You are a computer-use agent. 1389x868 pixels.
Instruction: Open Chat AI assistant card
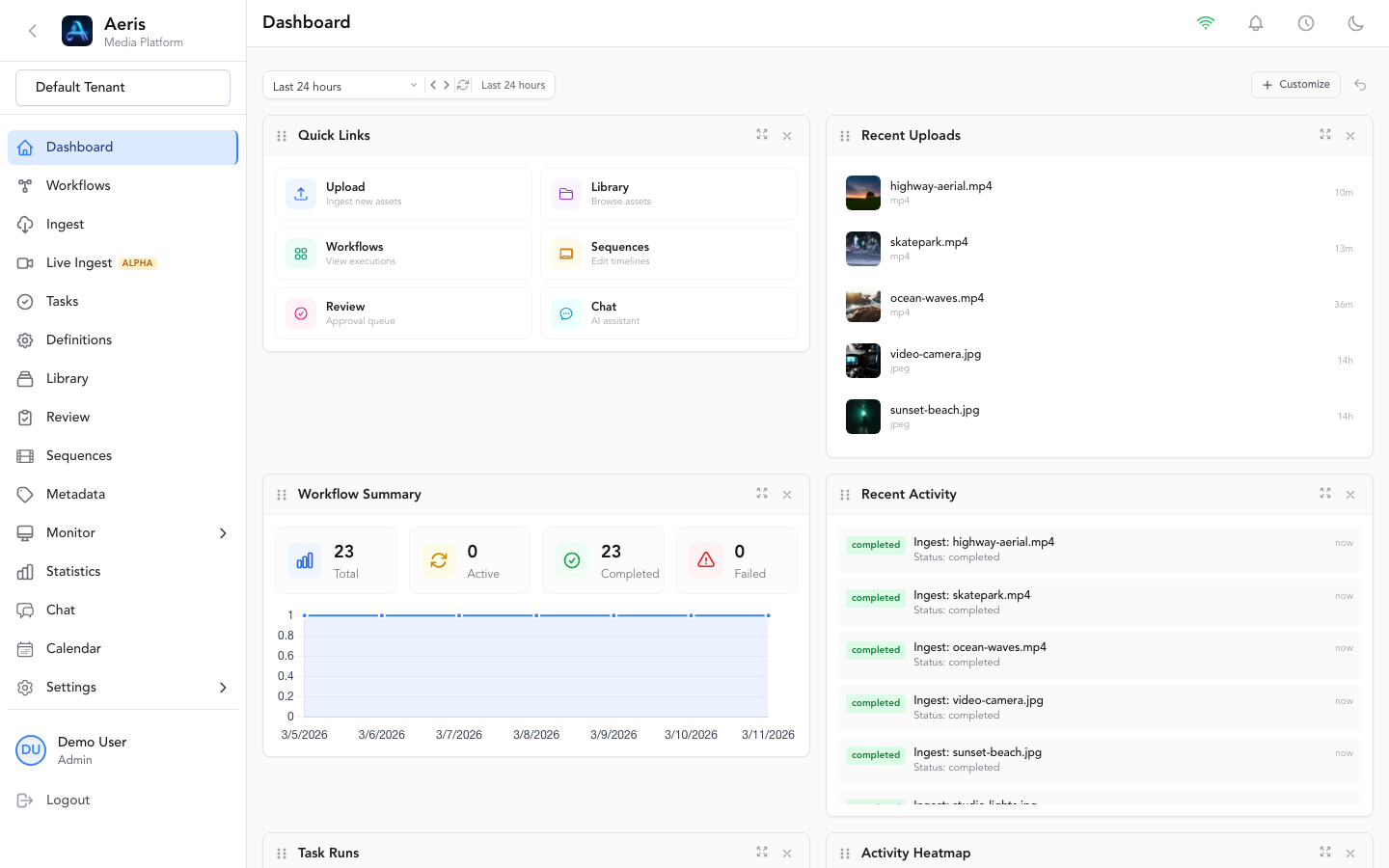click(x=668, y=313)
